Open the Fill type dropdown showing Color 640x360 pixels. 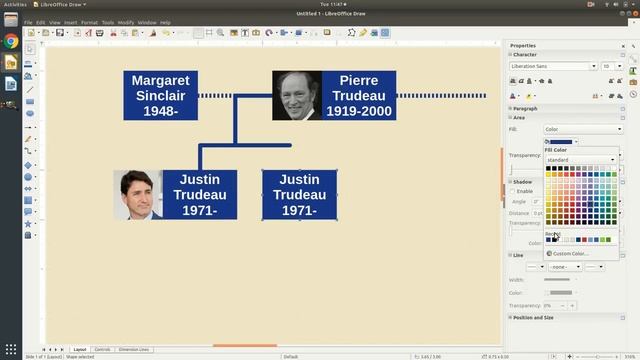[x=584, y=129]
